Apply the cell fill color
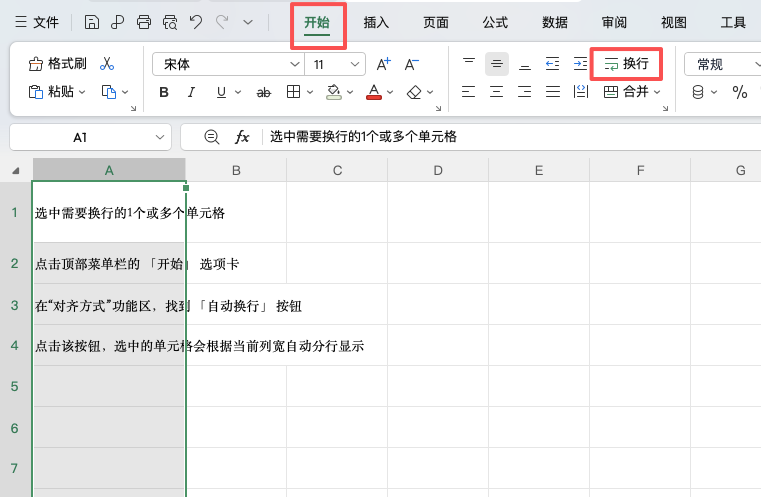 [334, 92]
